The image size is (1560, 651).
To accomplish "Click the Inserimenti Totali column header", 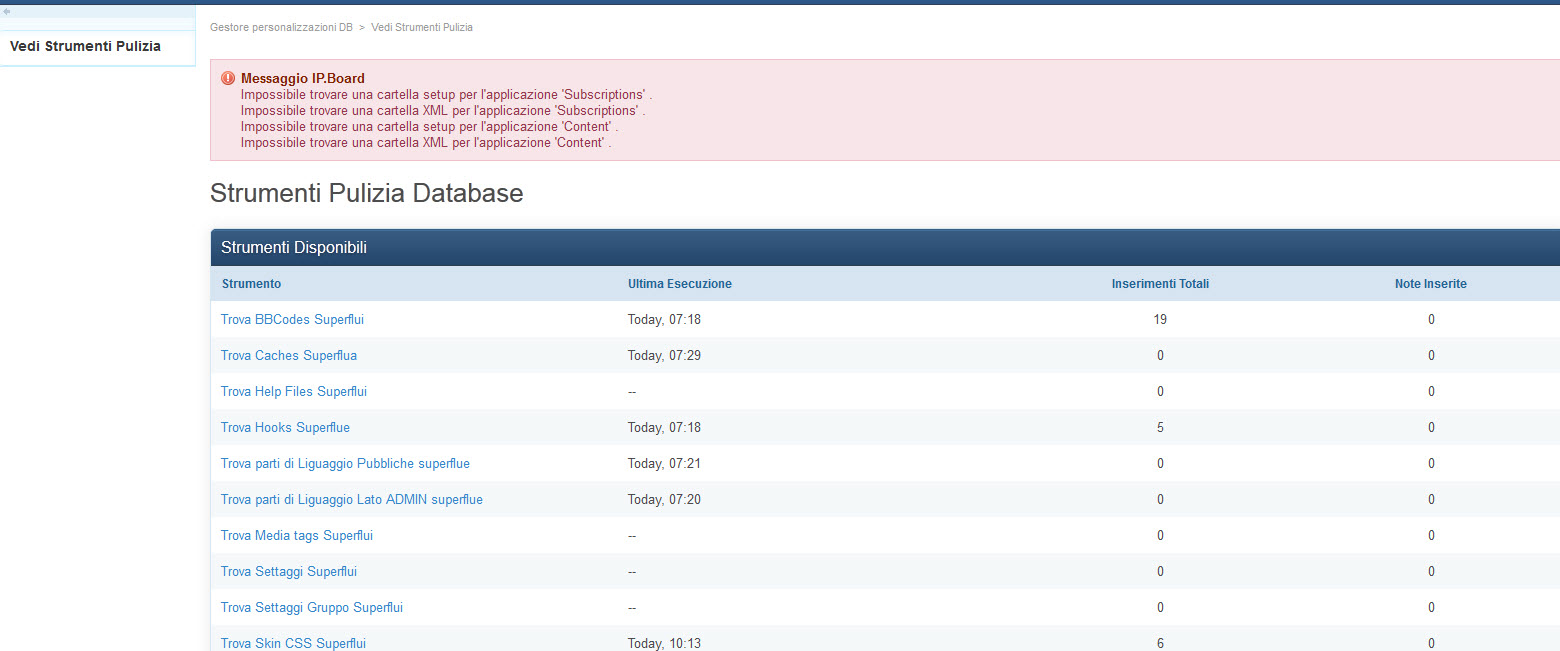I will coord(1160,284).
